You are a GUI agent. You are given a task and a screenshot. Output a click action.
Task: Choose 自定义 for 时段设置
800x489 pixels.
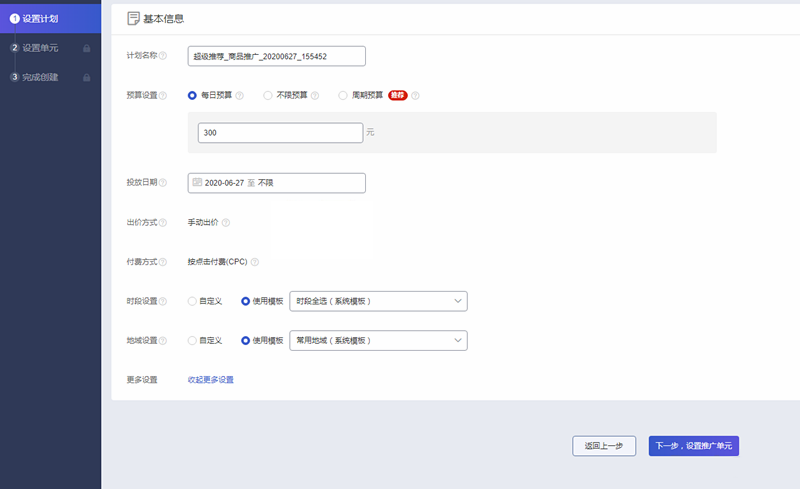[x=192, y=301]
